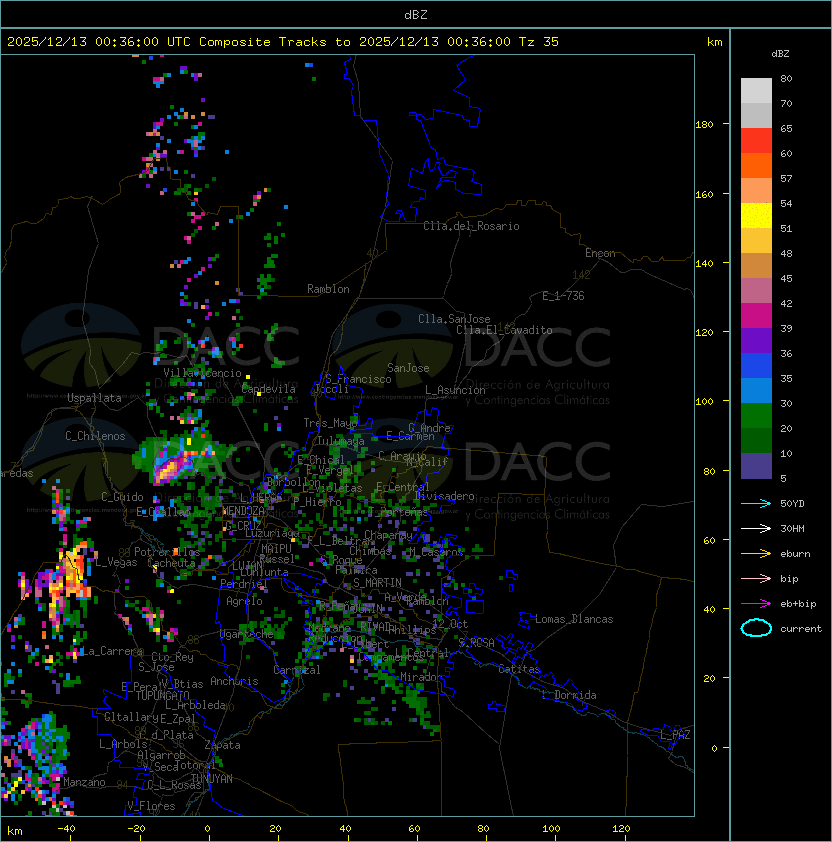Click the 'TUPUNGATO' map label
Screen dimensions: 832x842
pyautogui.click(x=163, y=696)
